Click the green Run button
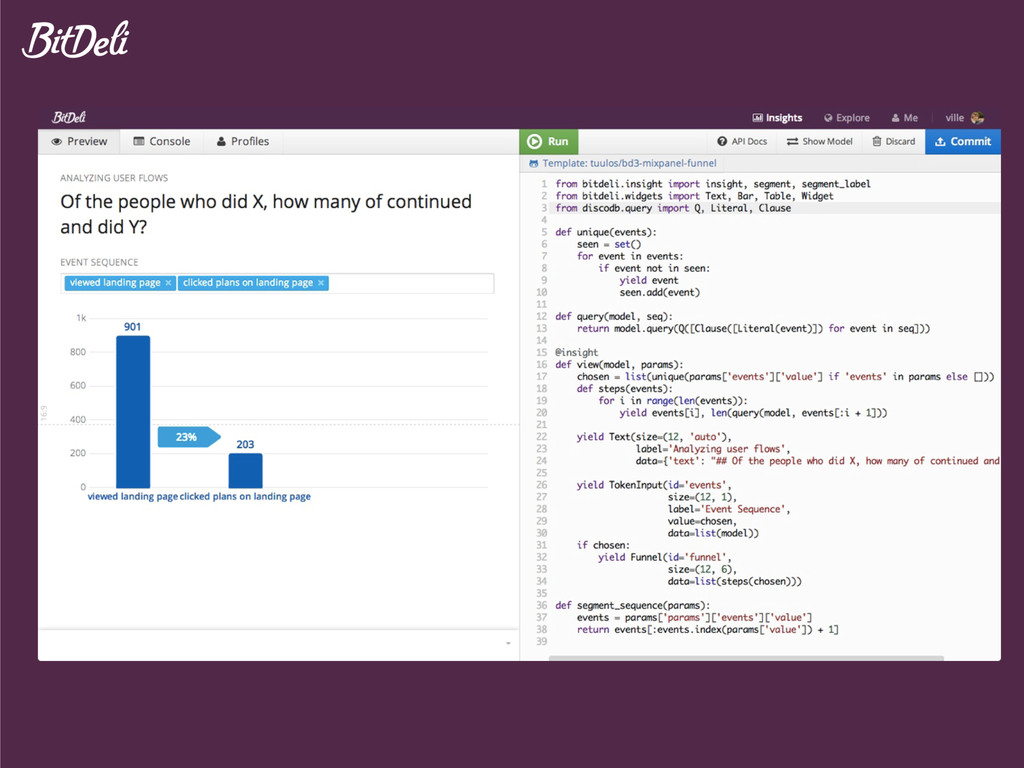 (549, 142)
